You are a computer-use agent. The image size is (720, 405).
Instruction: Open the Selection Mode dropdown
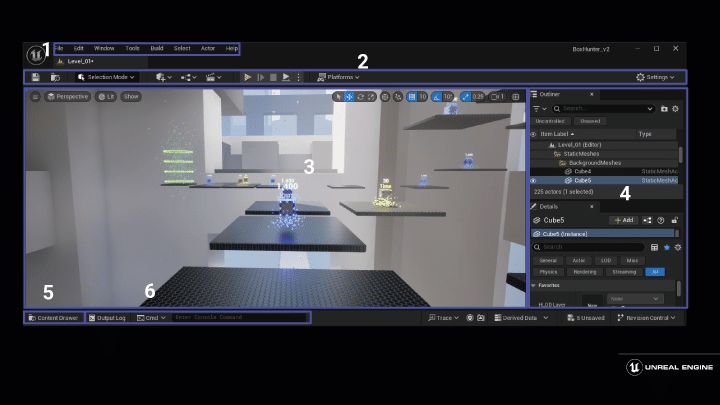(106, 77)
